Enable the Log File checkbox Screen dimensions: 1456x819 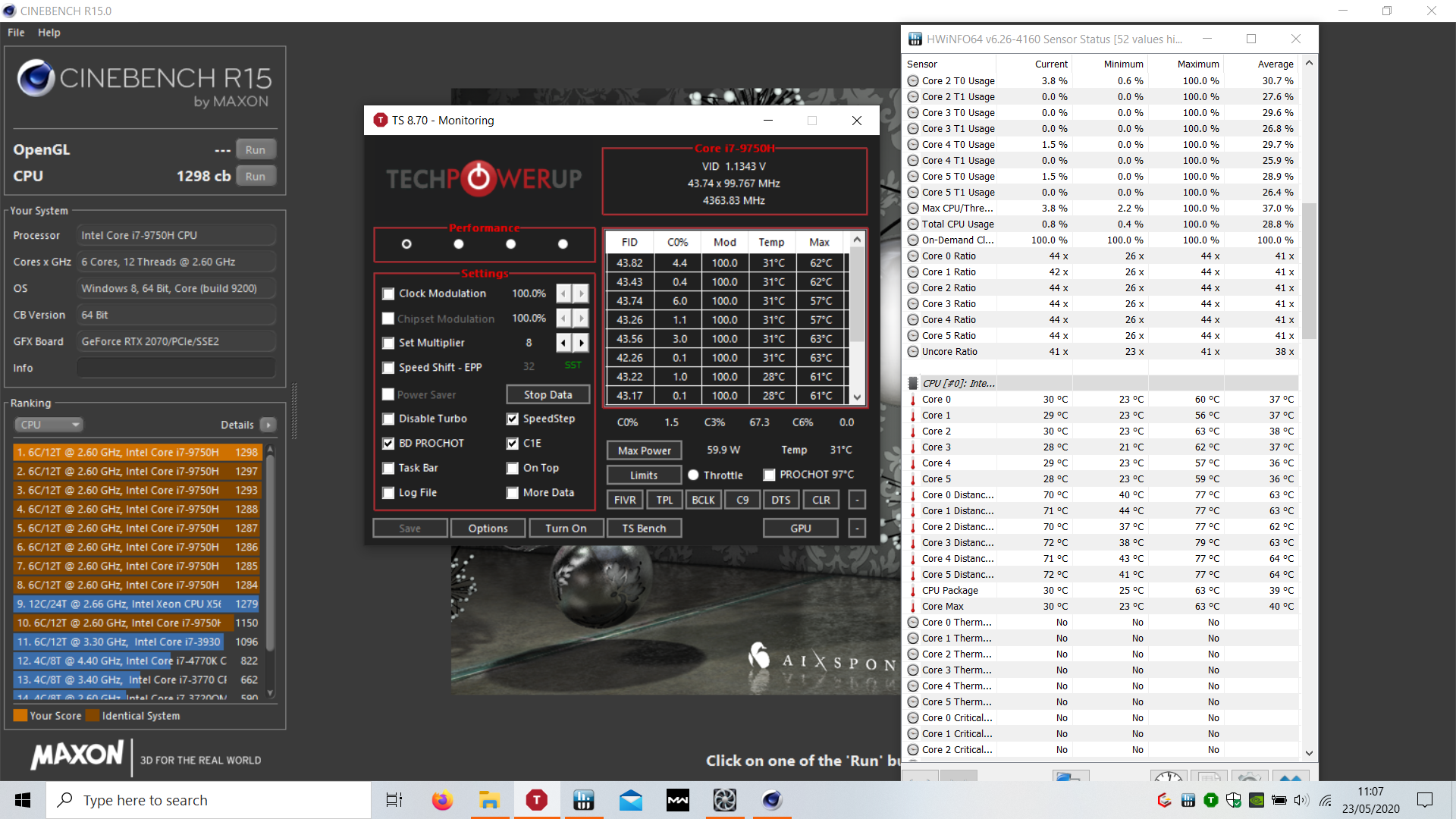[388, 493]
